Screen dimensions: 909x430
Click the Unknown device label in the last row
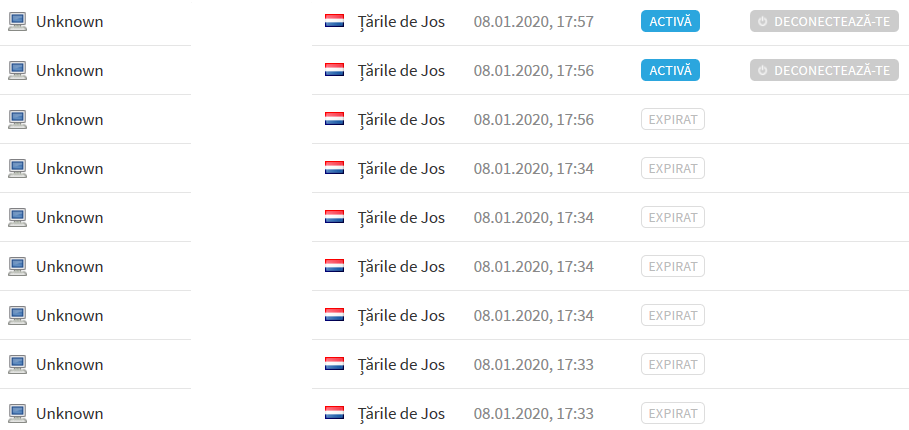point(70,413)
